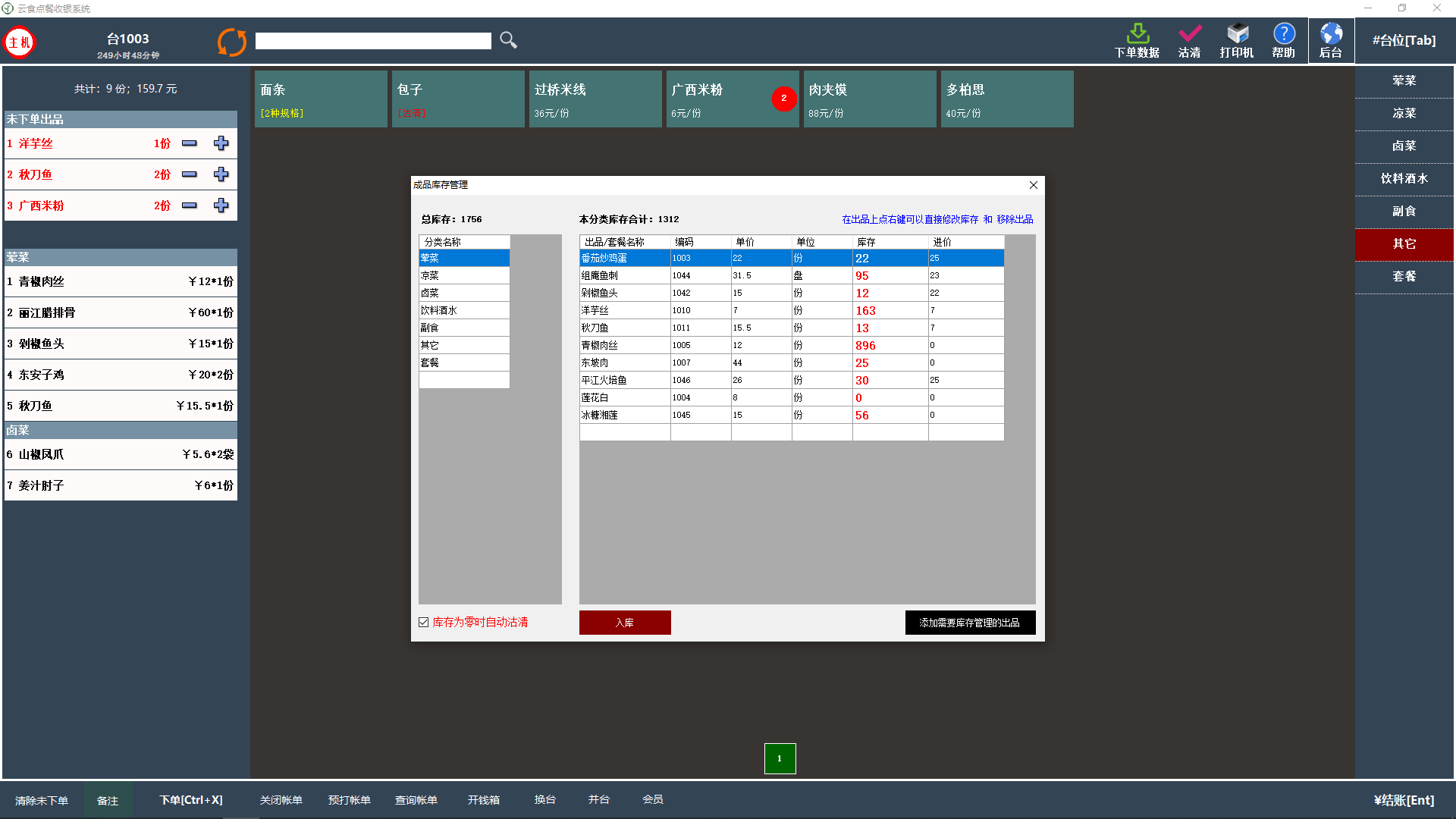The width and height of the screenshot is (1456, 819).
Task: Click the orange refresh icon
Action: 231,42
